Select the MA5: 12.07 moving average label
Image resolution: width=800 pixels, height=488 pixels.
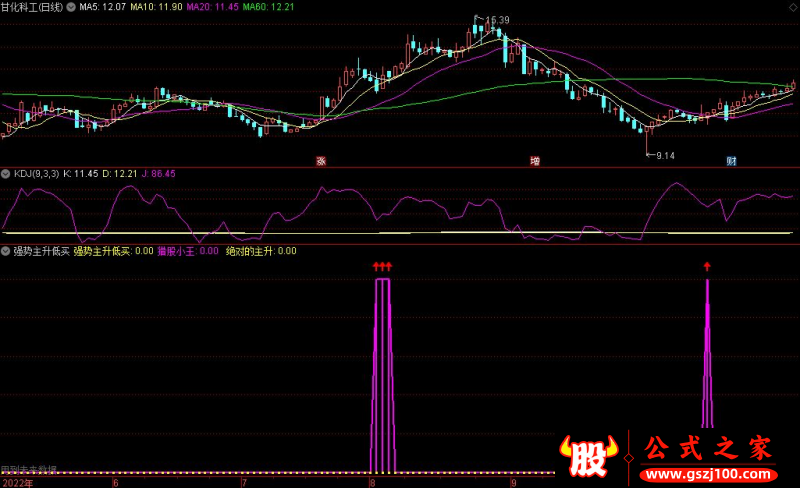pyautogui.click(x=101, y=6)
